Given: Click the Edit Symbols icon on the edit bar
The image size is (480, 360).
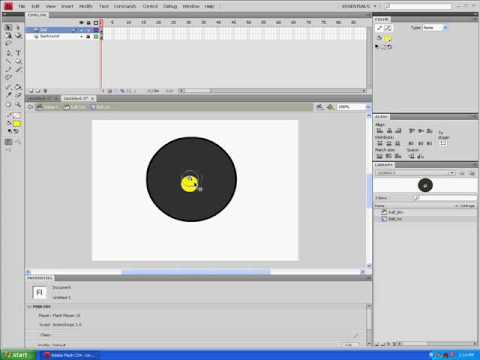Looking at the screenshot, I should click(x=330, y=107).
